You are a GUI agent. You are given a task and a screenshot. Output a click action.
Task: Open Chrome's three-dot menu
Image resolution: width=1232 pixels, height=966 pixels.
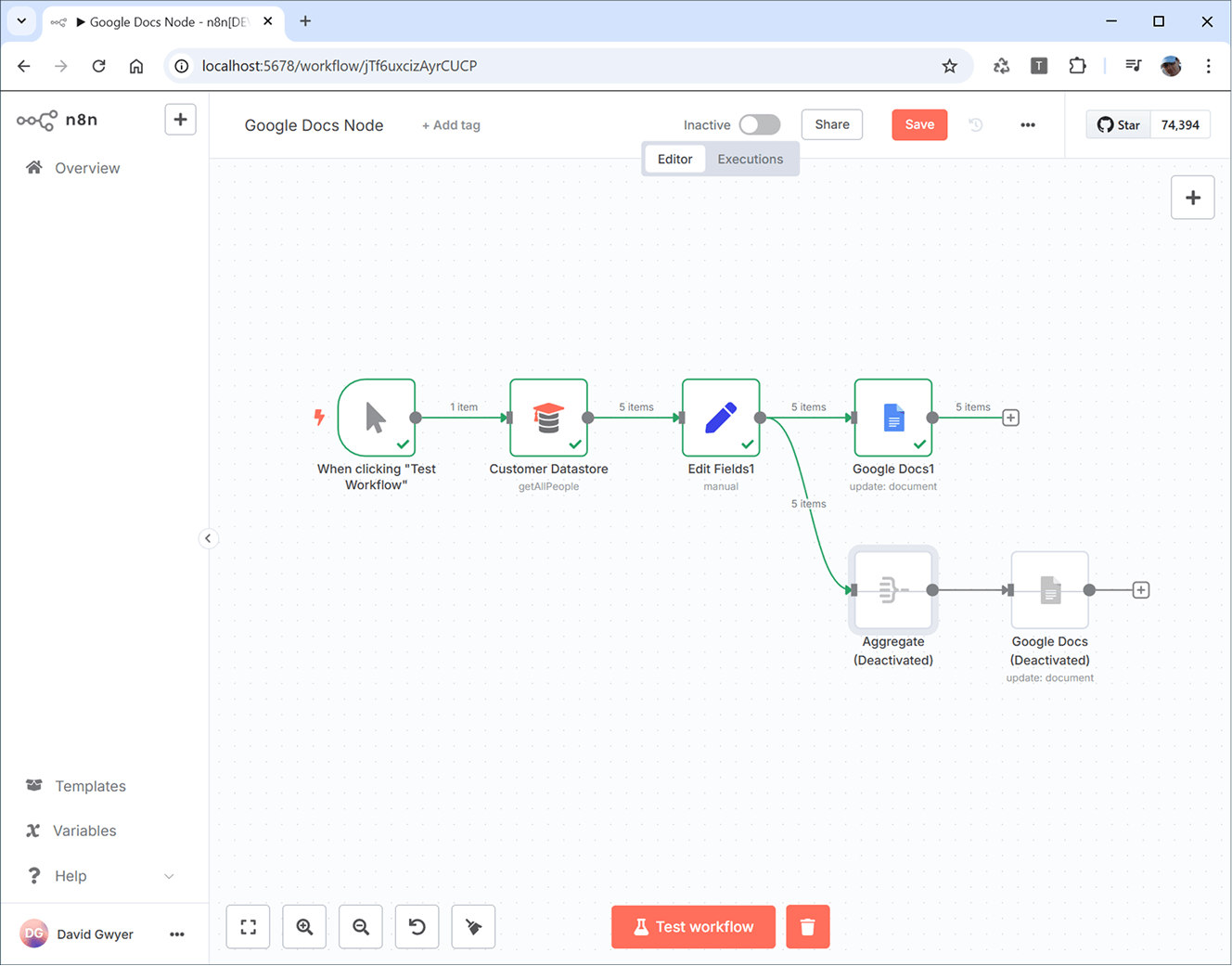[1208, 66]
